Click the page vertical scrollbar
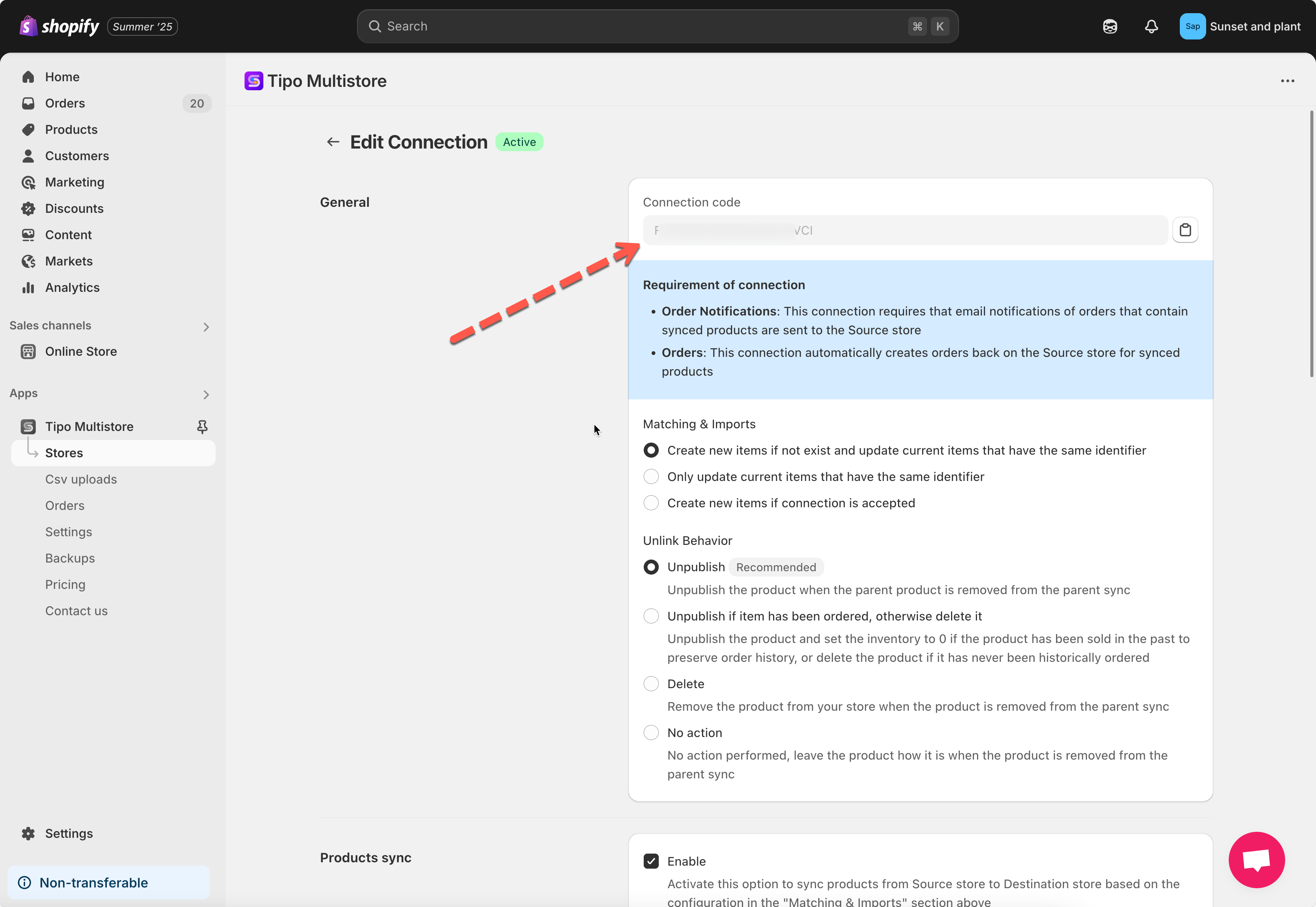1316x907 pixels. pyautogui.click(x=1311, y=244)
